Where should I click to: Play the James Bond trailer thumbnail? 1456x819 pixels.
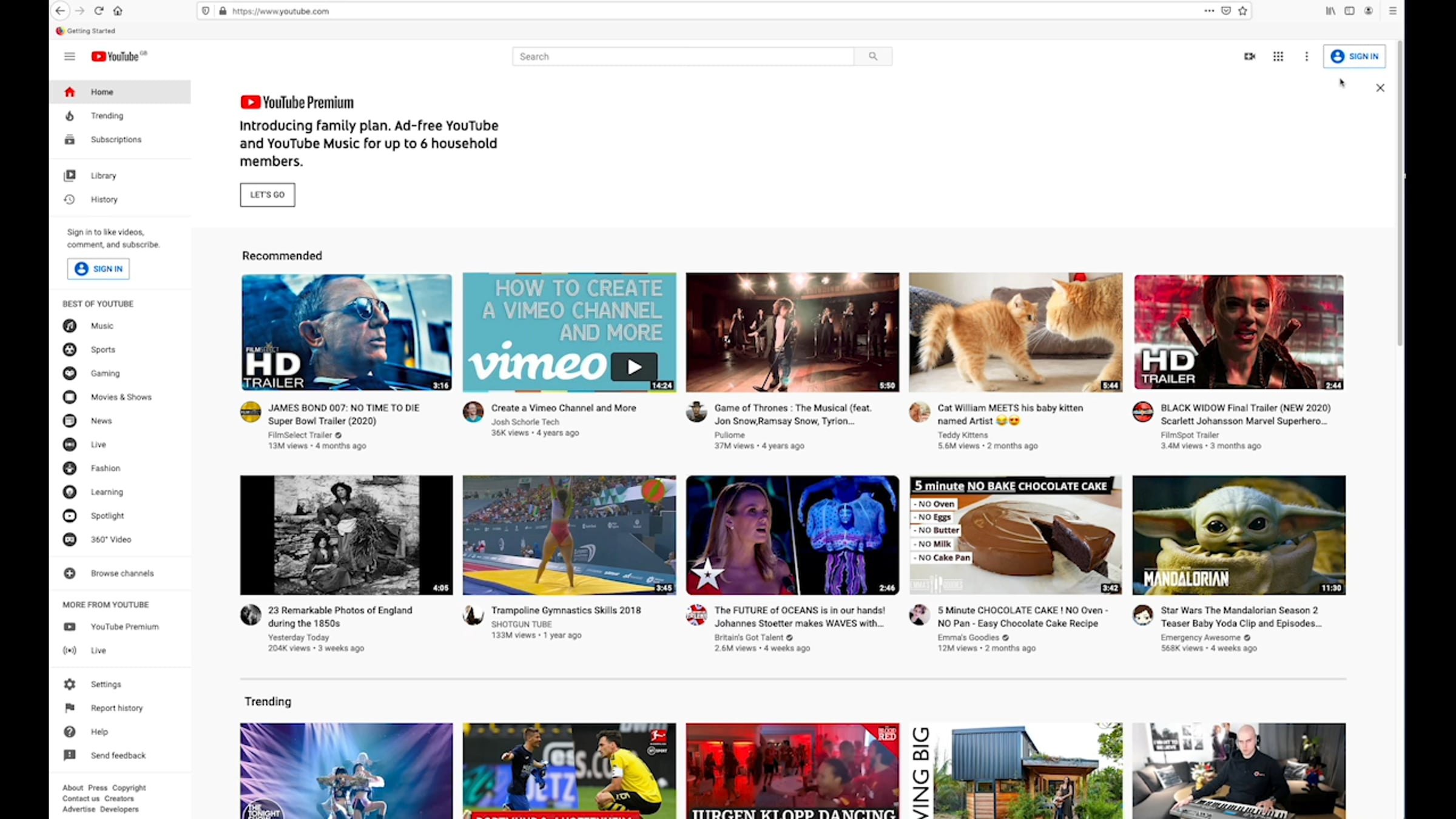[346, 332]
